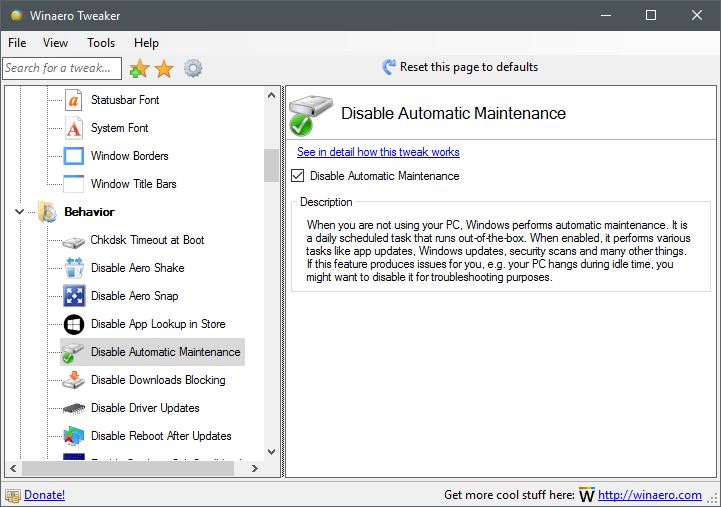
Task: Click the Winaero W logo in status bar
Action: point(587,495)
